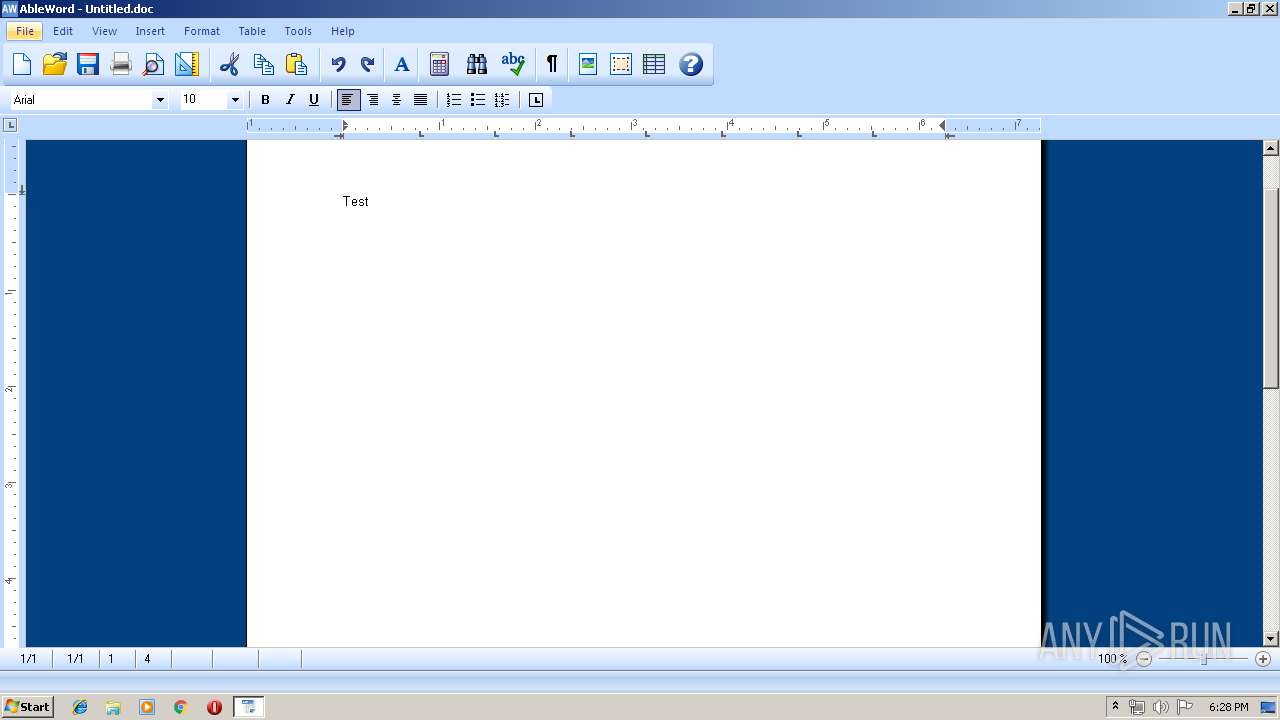
Task: Click the scrollbar down arrow
Action: tap(1271, 639)
